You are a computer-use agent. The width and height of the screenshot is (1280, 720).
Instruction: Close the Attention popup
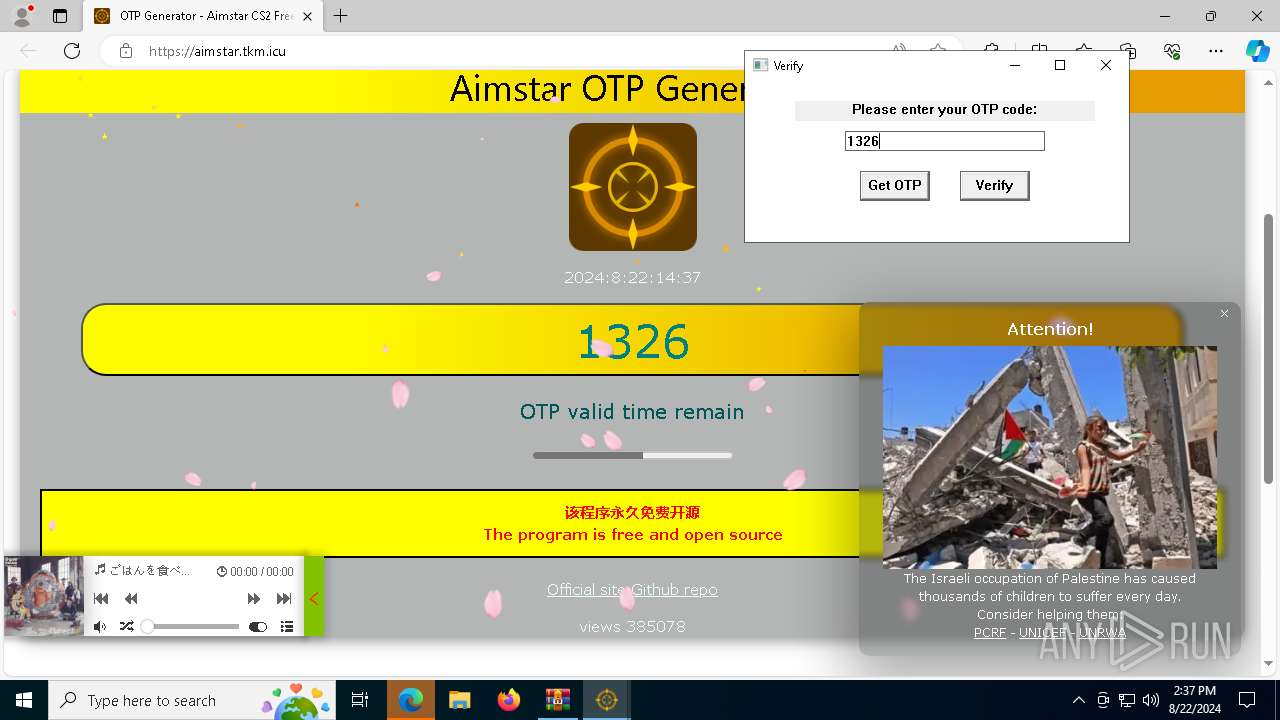pyautogui.click(x=1224, y=314)
